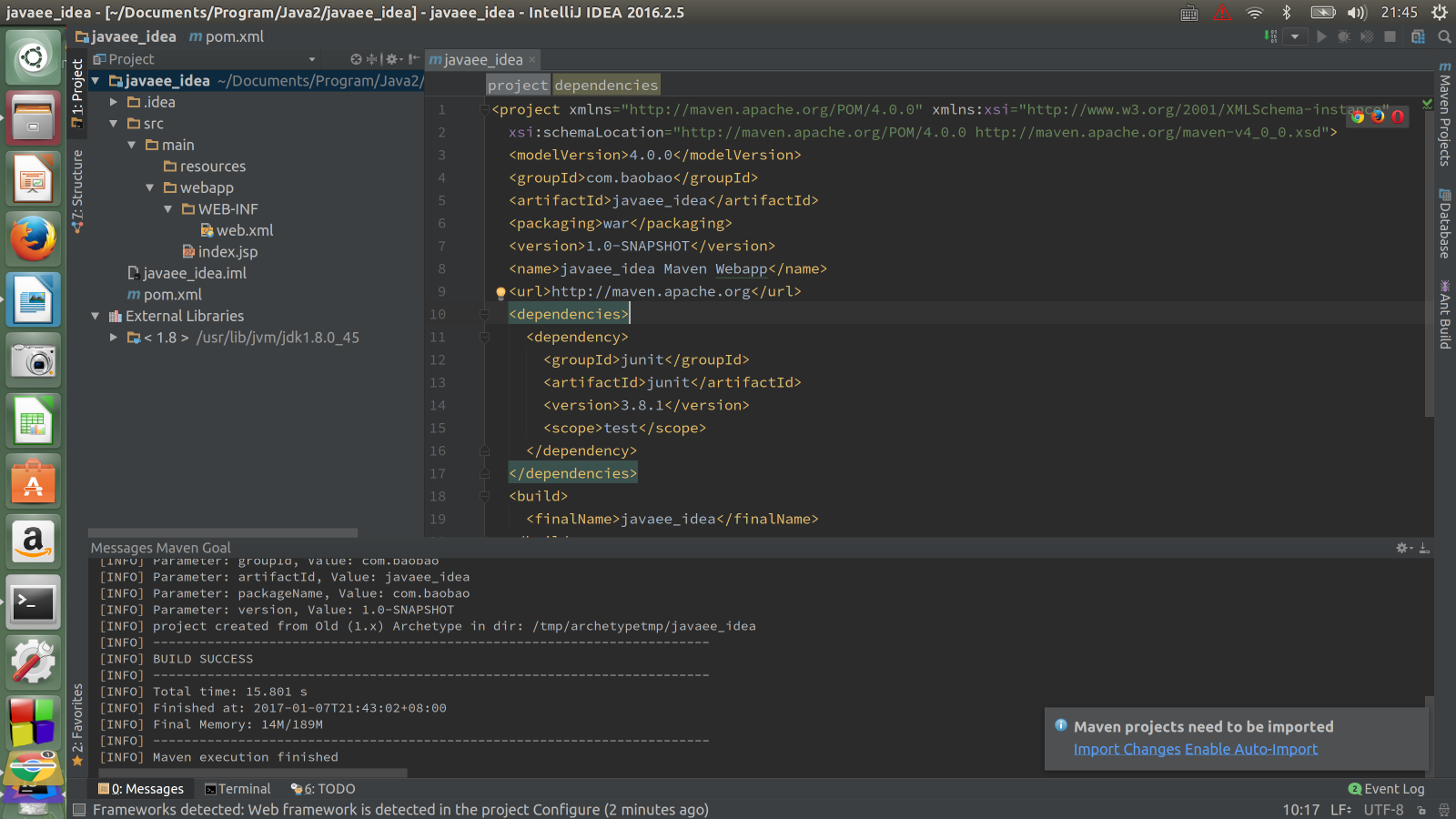Click the green inspection checkmark indicator

click(x=1427, y=104)
